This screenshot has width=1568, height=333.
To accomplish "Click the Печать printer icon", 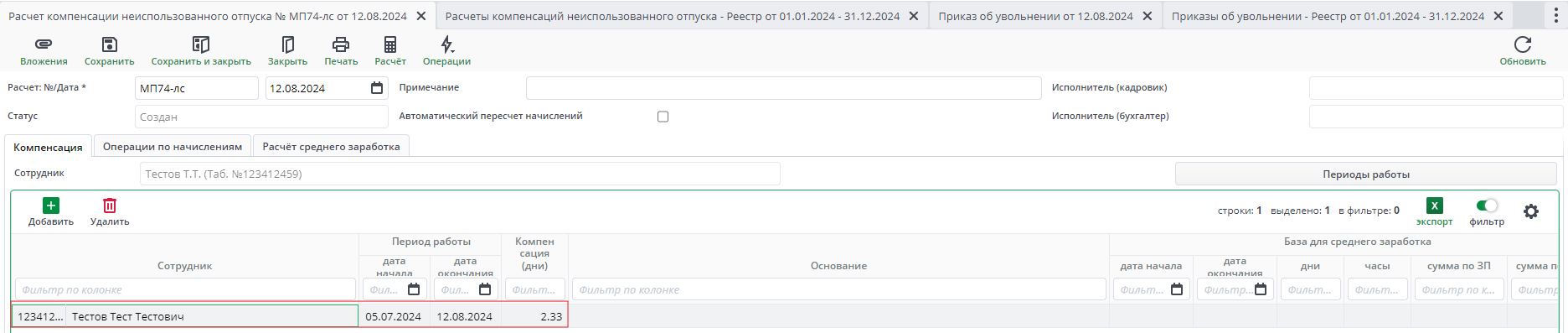I will tap(341, 44).
